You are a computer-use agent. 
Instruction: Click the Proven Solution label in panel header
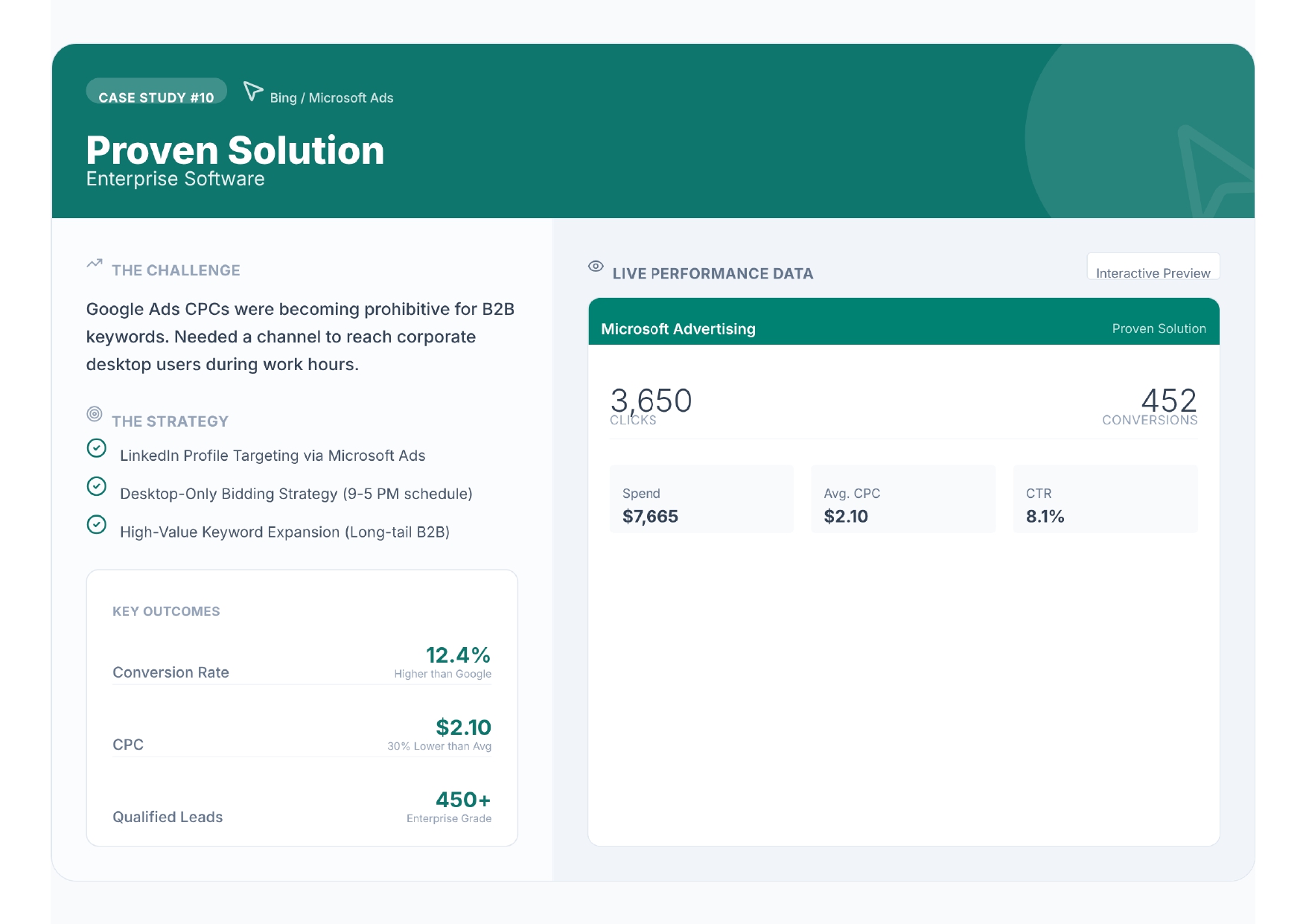click(1159, 328)
